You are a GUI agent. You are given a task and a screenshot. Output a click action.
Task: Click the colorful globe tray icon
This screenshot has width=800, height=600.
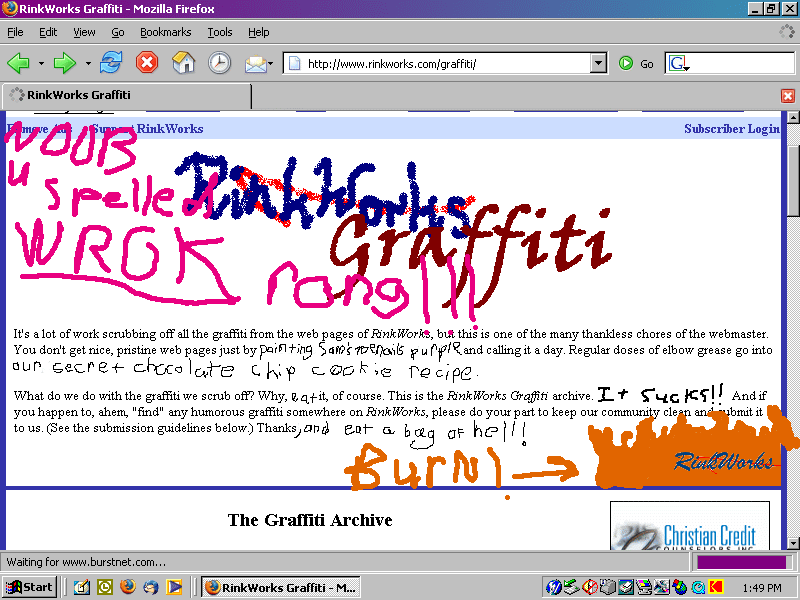click(x=680, y=587)
